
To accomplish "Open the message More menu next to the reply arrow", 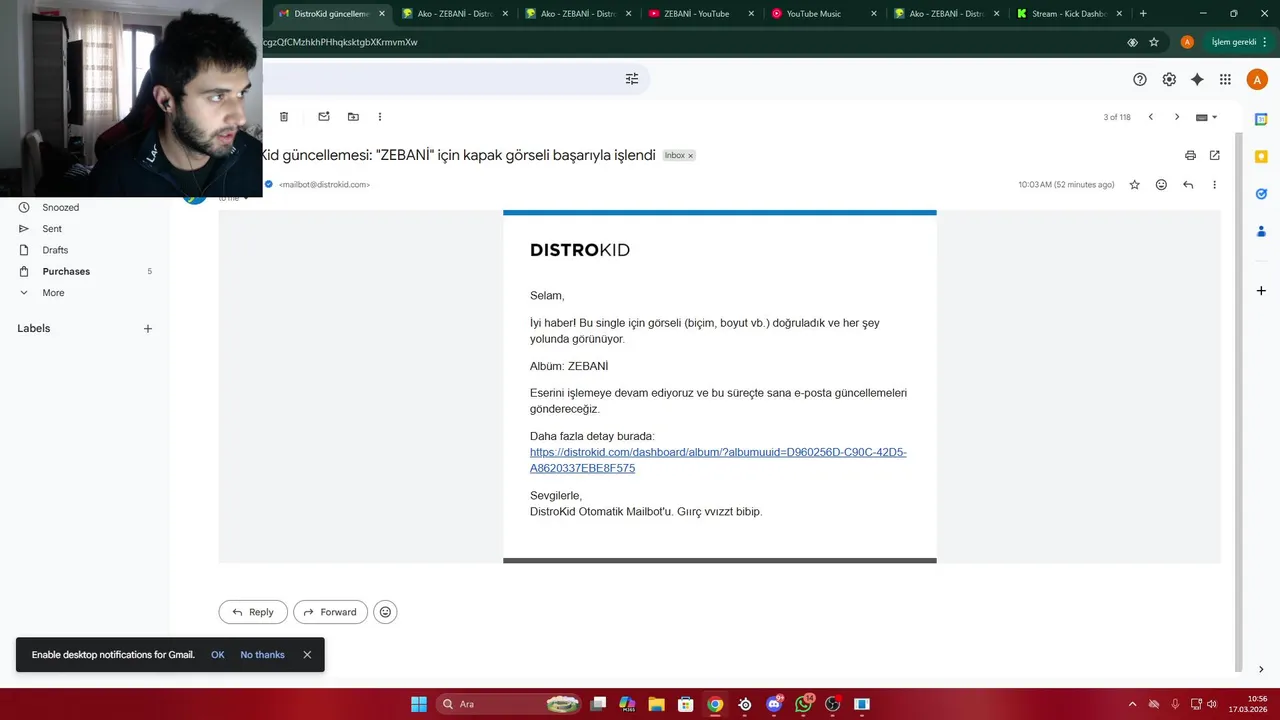I will coord(1215,185).
